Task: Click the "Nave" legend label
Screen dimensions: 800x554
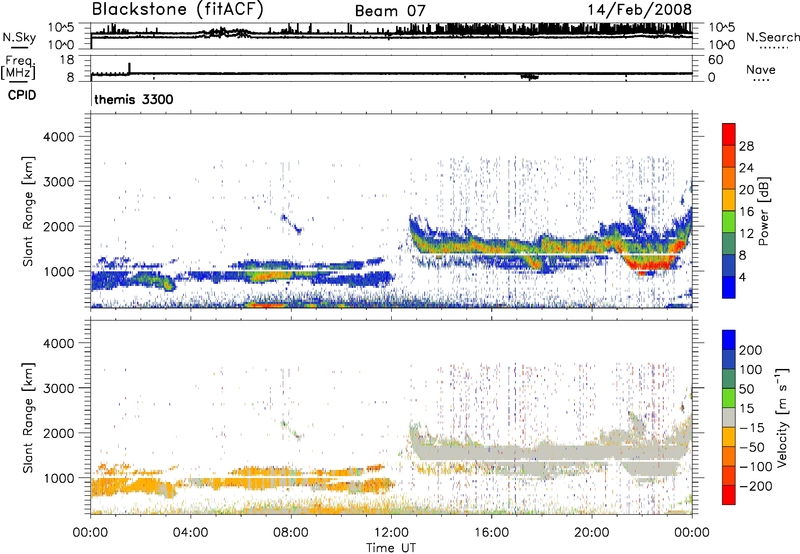Action: (x=761, y=69)
